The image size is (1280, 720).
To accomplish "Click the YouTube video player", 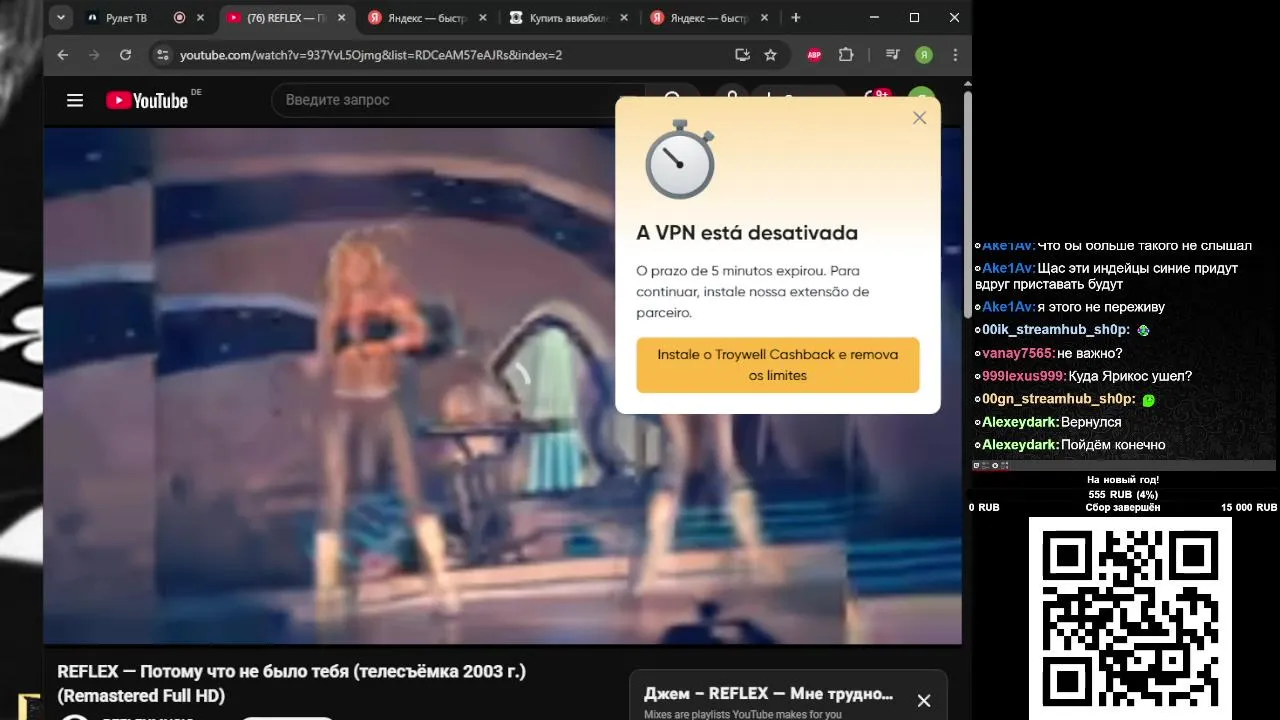I will click(502, 385).
